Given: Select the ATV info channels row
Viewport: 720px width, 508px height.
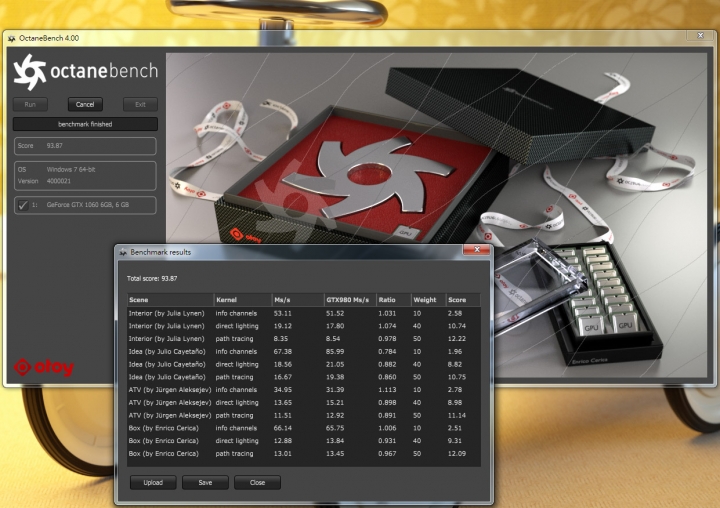Looking at the screenshot, I should click(304, 389).
